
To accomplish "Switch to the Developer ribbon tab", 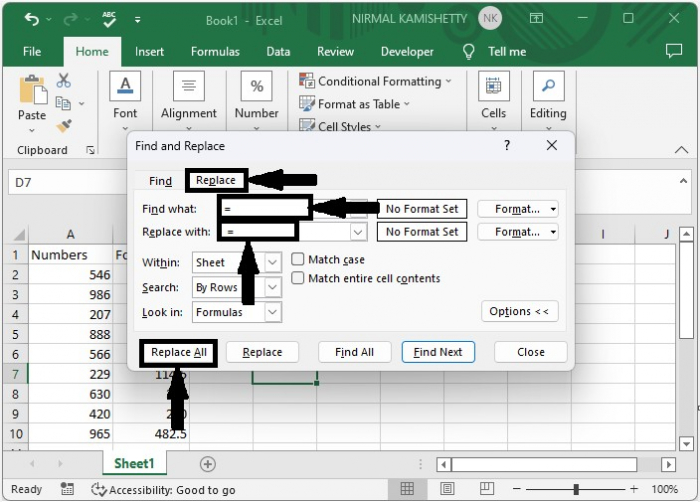I will point(407,52).
